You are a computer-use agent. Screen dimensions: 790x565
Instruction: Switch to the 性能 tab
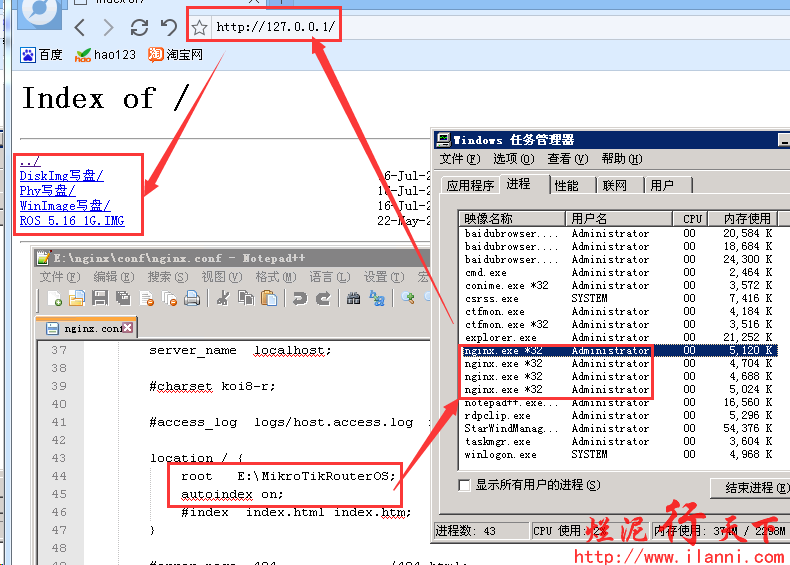click(567, 185)
